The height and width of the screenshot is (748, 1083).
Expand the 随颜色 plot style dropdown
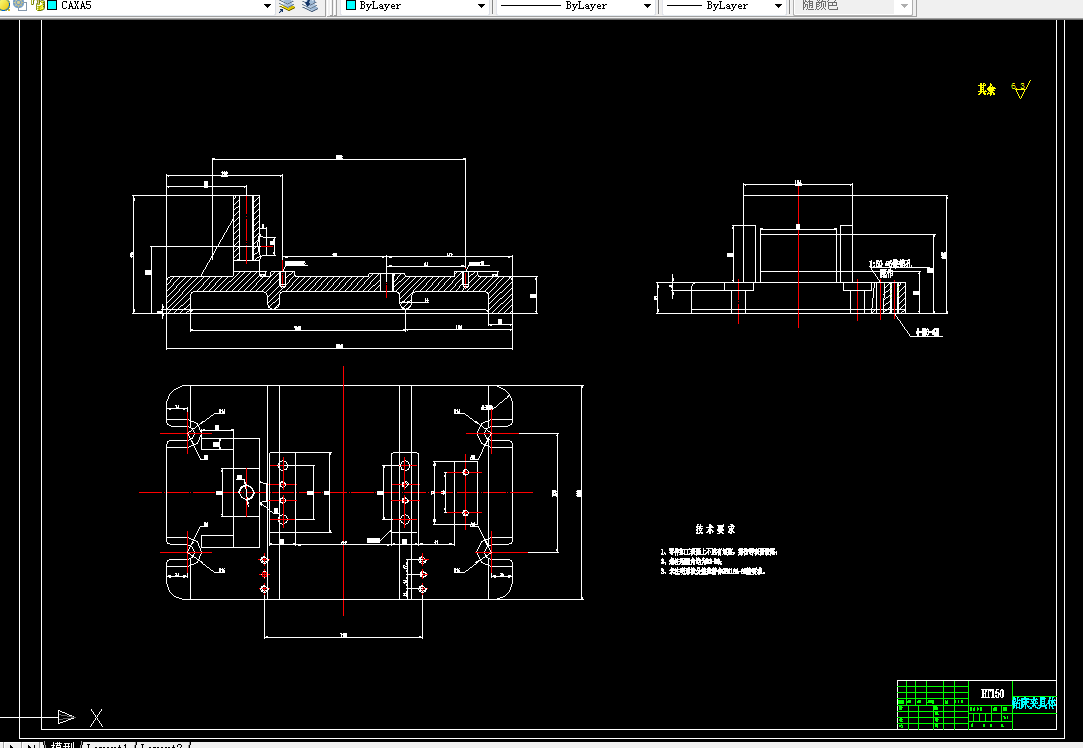click(904, 6)
